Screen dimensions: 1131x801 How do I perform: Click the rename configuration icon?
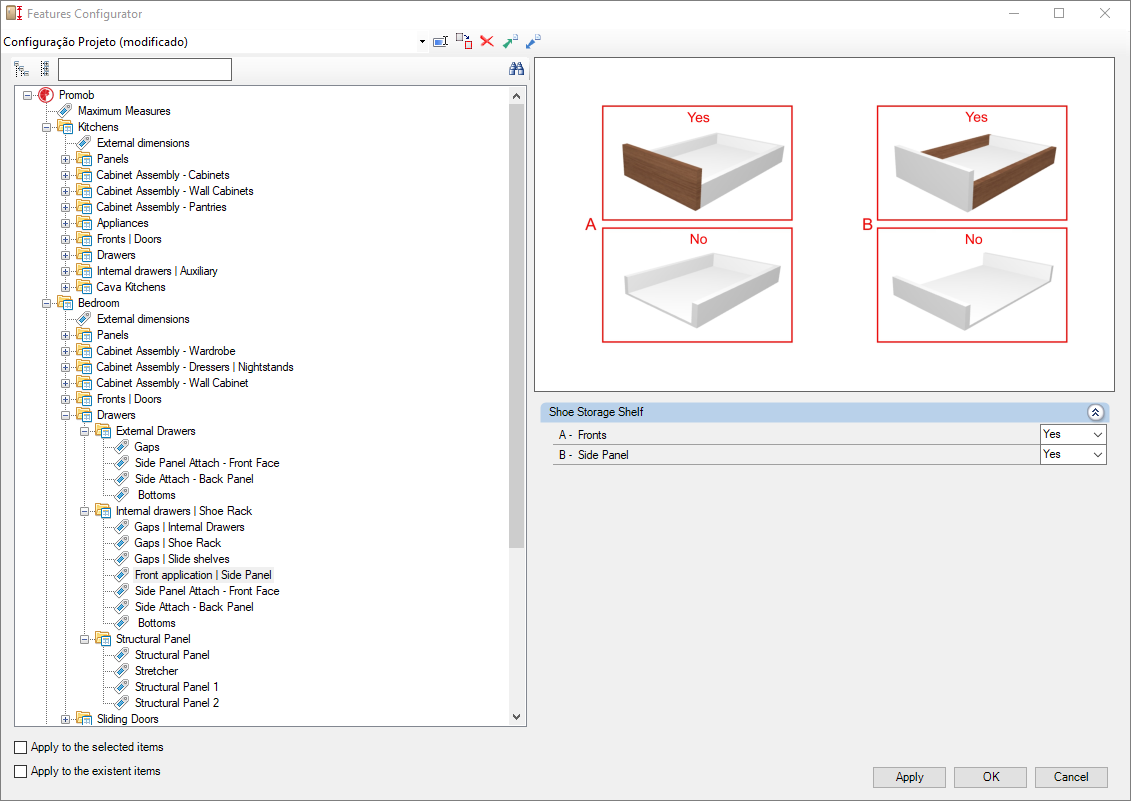(440, 42)
